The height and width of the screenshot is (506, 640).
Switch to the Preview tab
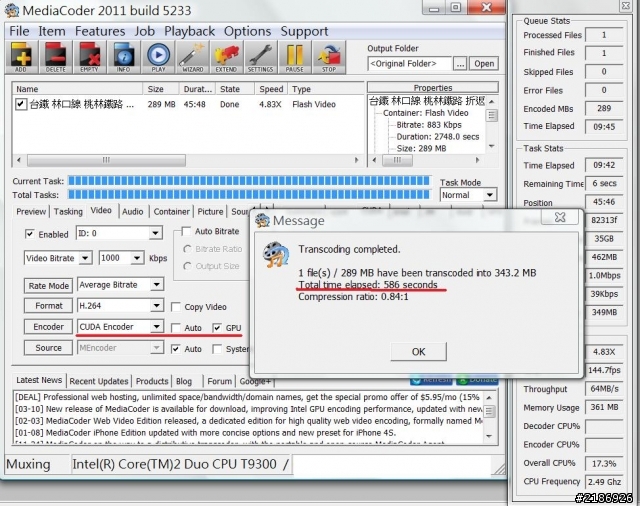pyautogui.click(x=31, y=212)
